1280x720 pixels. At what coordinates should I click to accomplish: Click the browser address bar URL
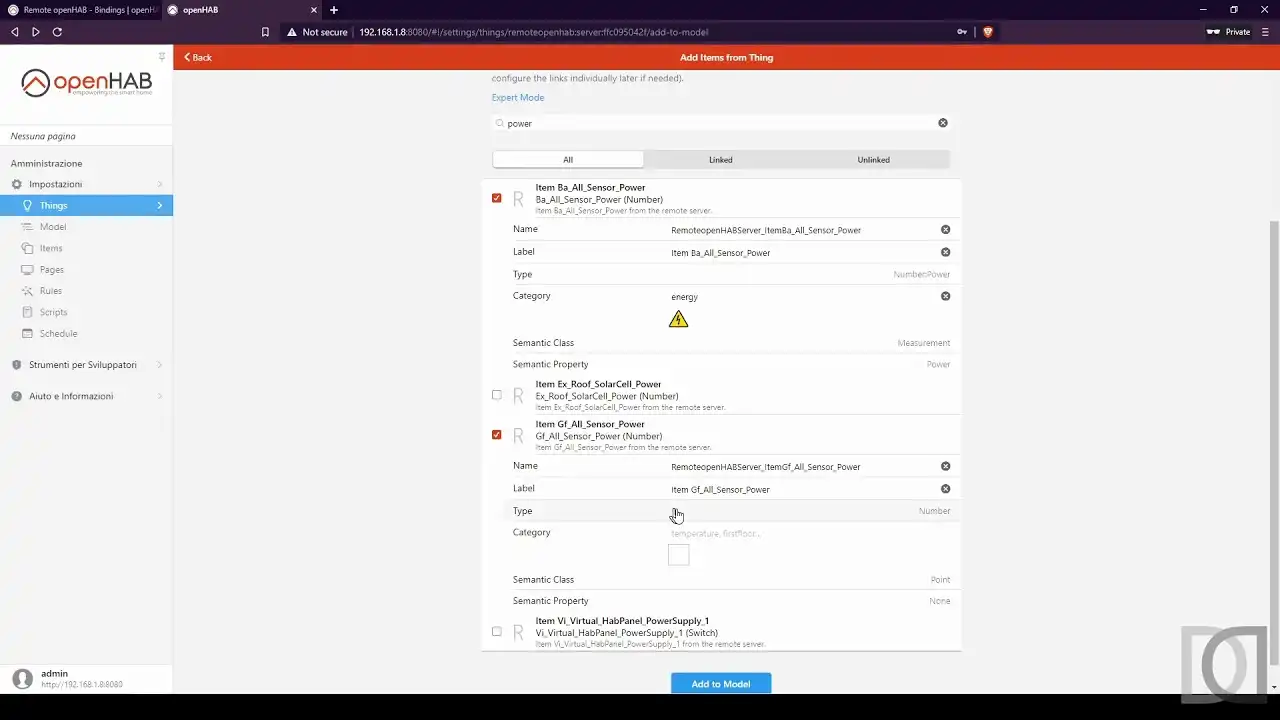(x=533, y=32)
